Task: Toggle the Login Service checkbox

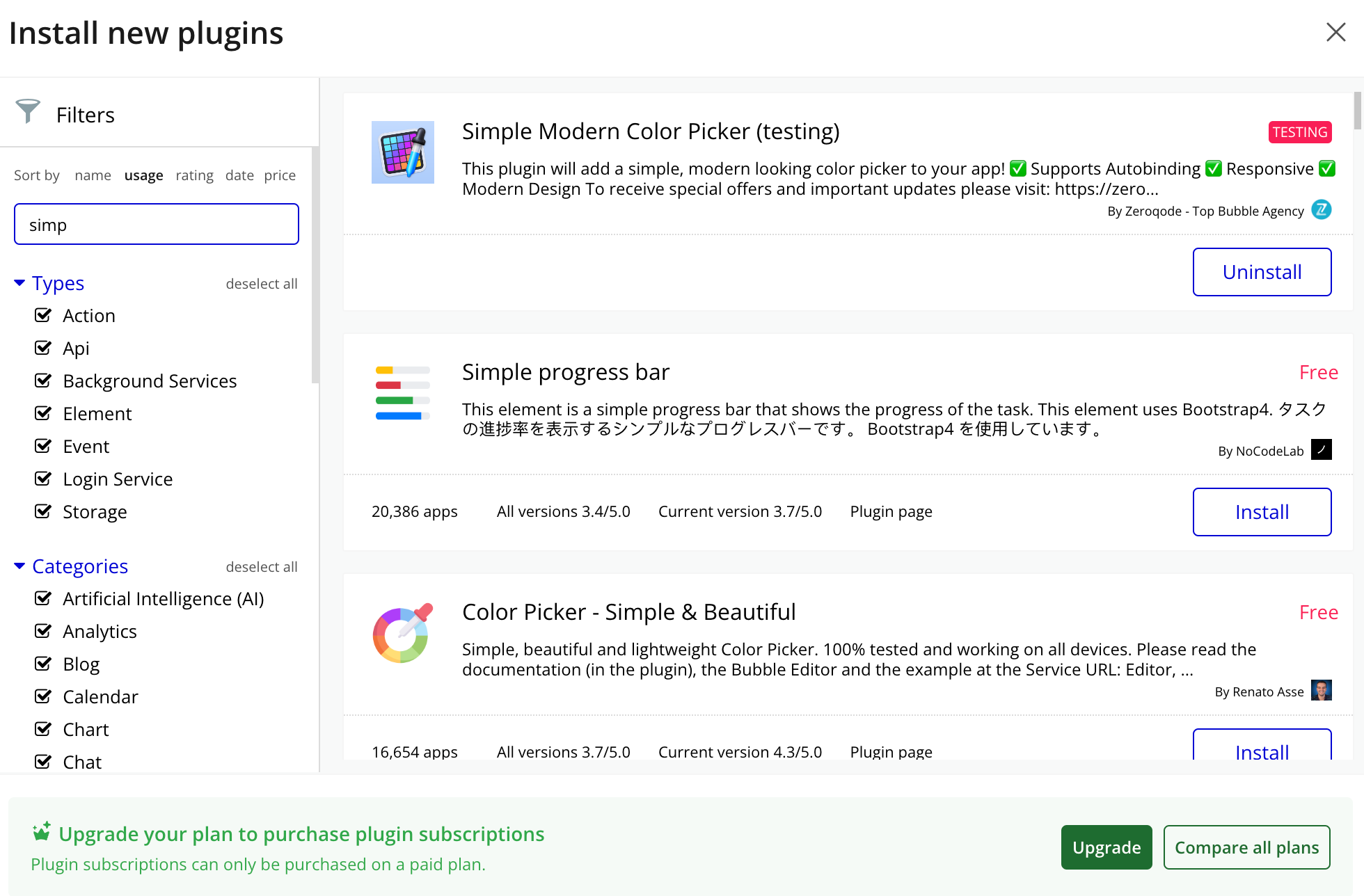Action: pos(43,479)
